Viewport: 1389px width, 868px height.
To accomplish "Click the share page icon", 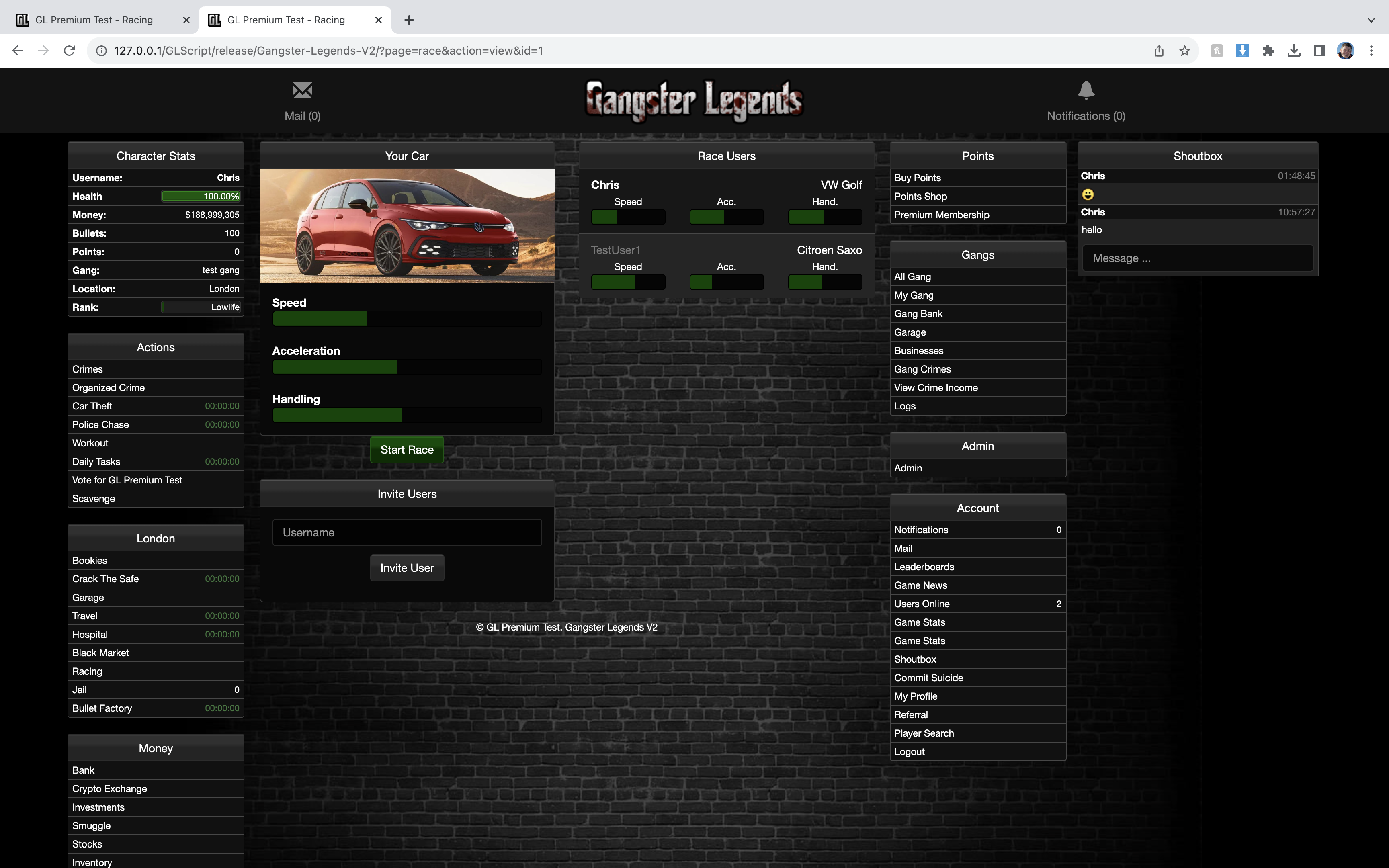I will coord(1159,51).
